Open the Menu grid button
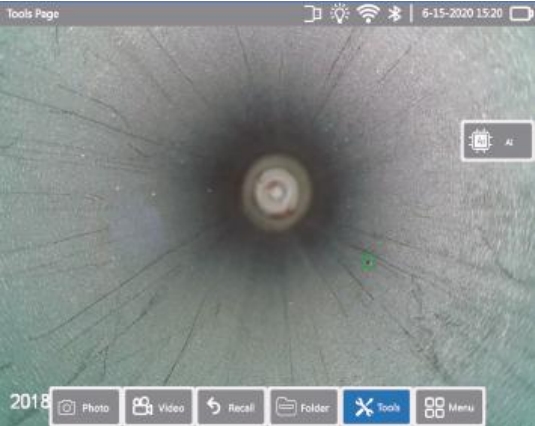Viewport: 535px width, 426px height. [x=449, y=407]
